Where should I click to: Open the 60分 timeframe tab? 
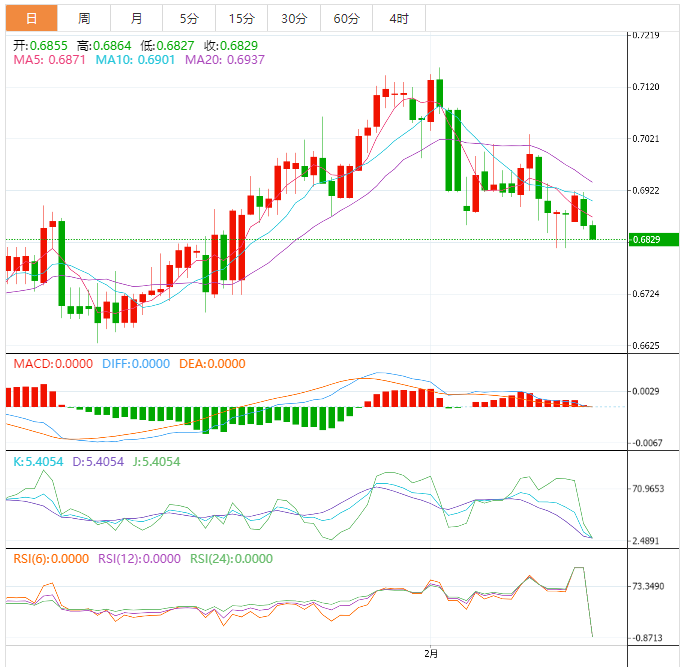(347, 18)
